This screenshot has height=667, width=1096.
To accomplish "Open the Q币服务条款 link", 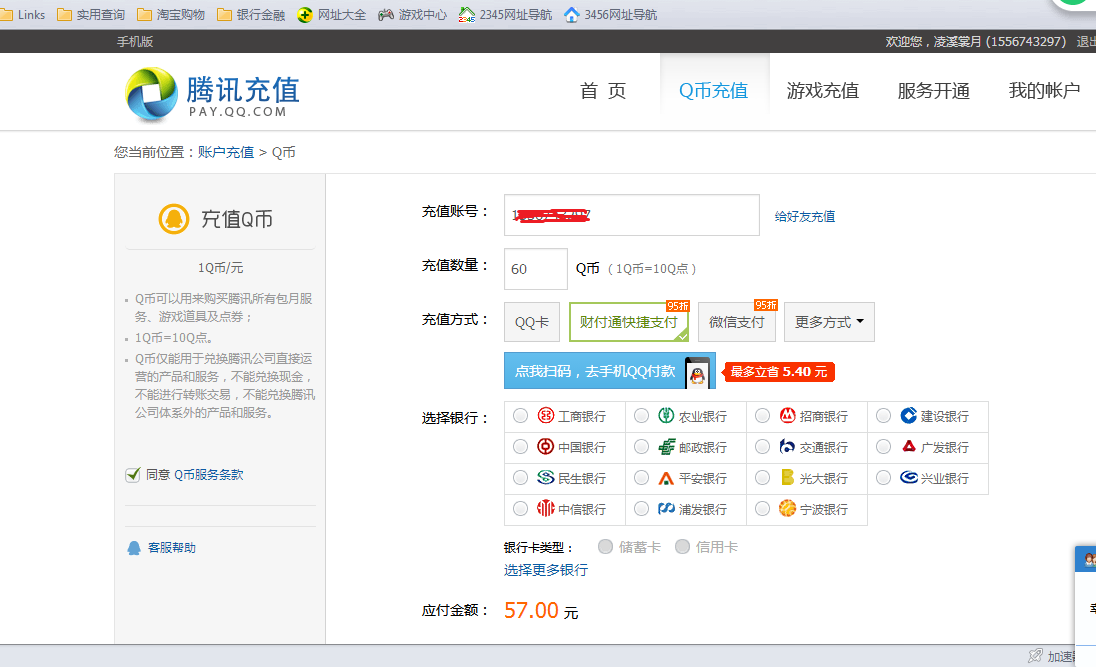I will pos(208,475).
